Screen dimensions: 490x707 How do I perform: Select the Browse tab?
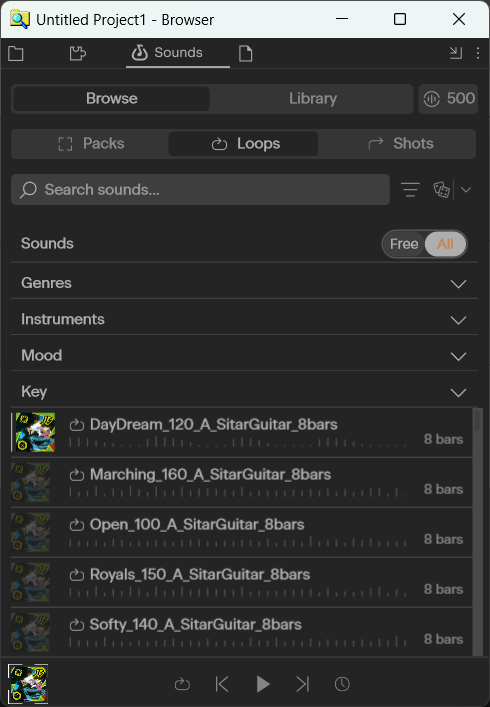(112, 99)
